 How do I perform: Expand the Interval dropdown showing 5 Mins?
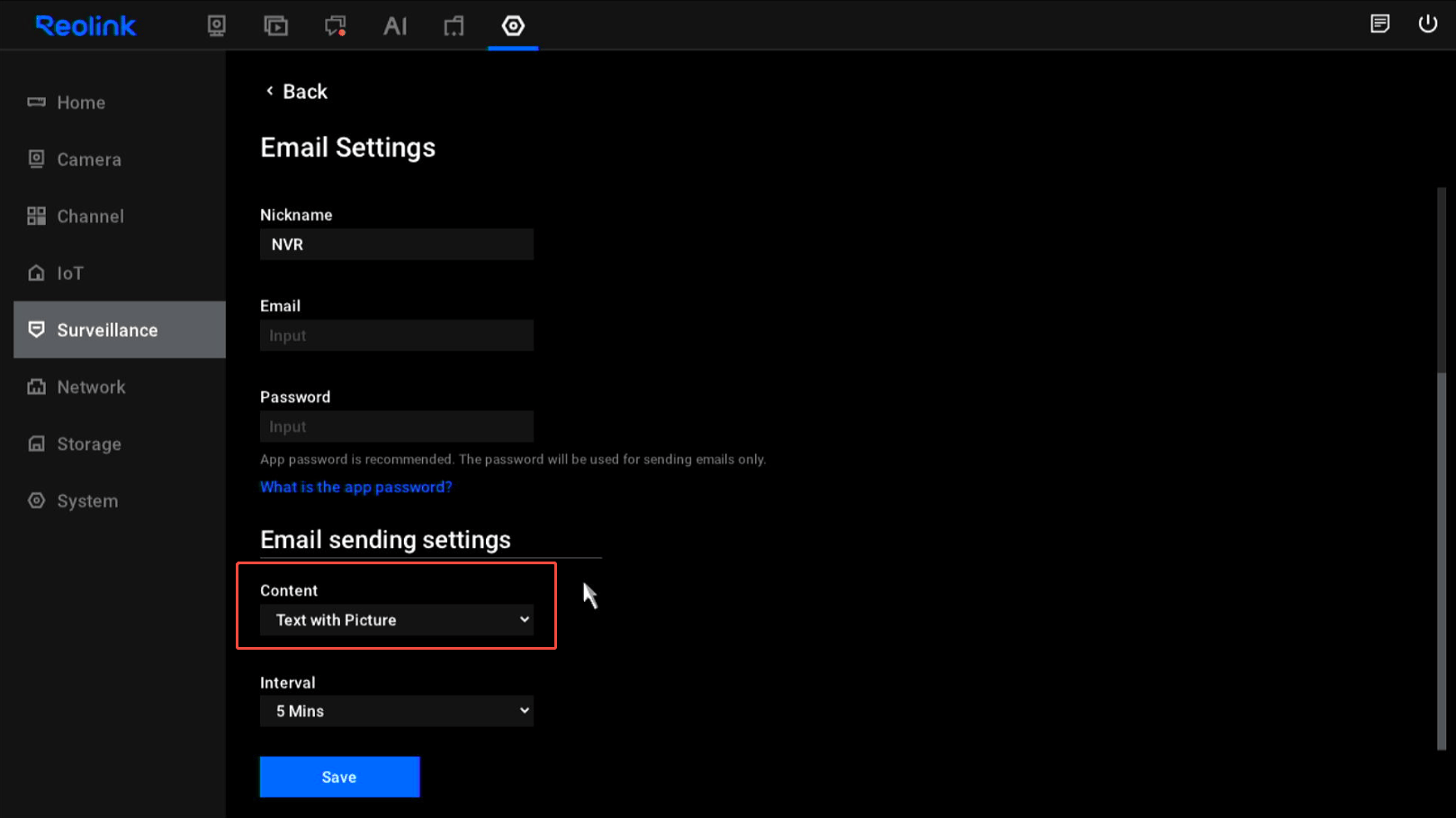coord(397,711)
